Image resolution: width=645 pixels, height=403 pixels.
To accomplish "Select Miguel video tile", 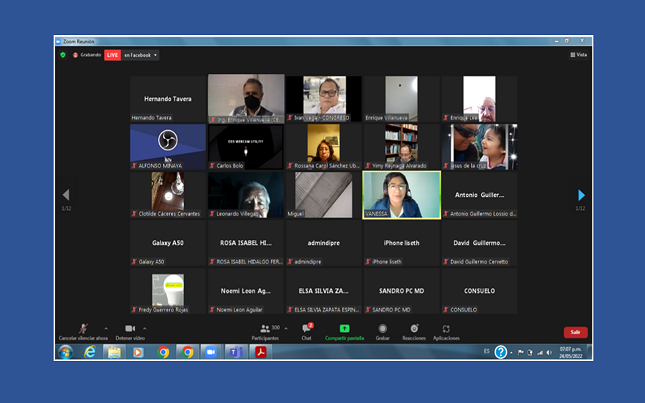I will (324, 195).
